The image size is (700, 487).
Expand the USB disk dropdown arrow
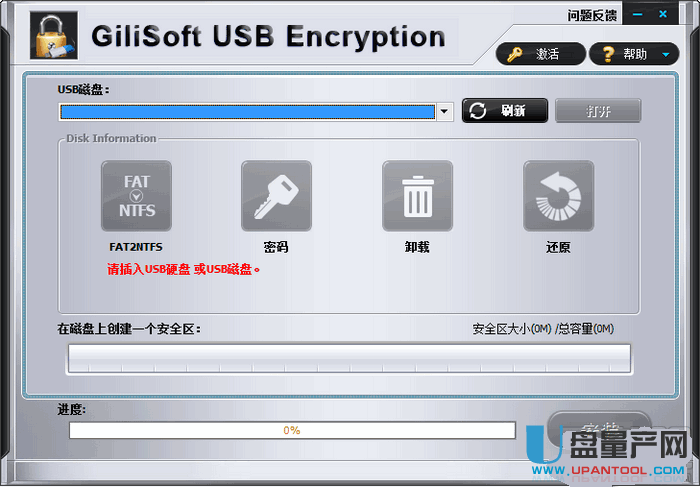pyautogui.click(x=445, y=112)
